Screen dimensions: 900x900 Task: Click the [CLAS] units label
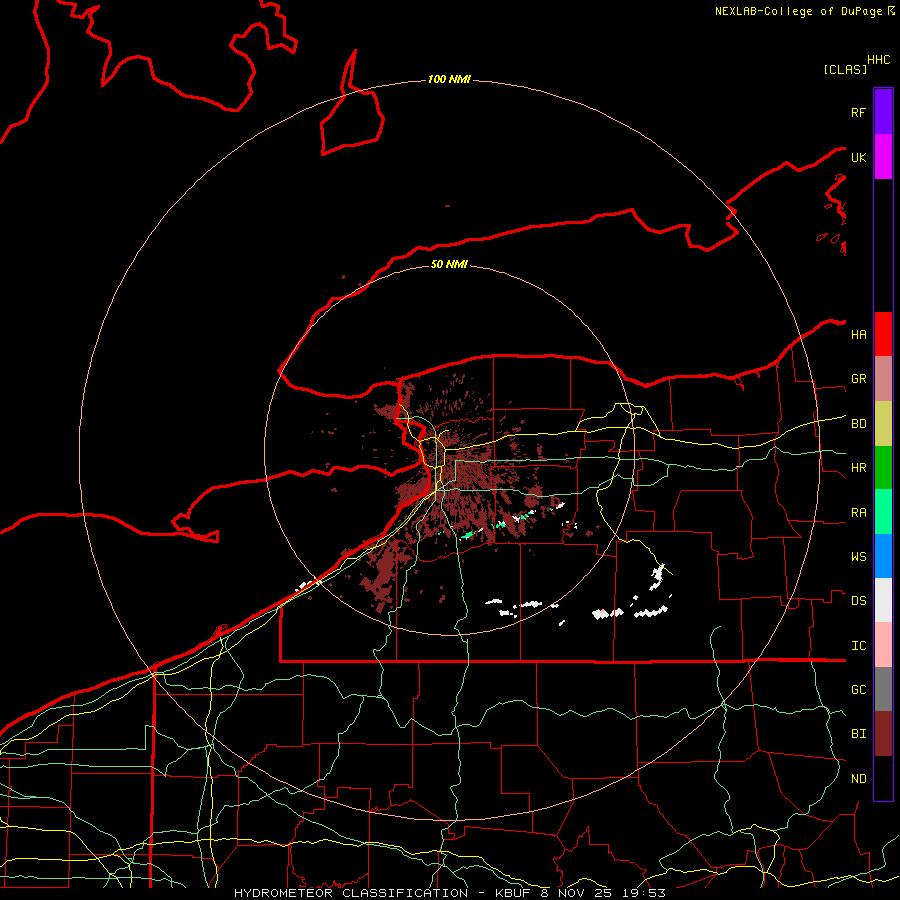pos(845,69)
